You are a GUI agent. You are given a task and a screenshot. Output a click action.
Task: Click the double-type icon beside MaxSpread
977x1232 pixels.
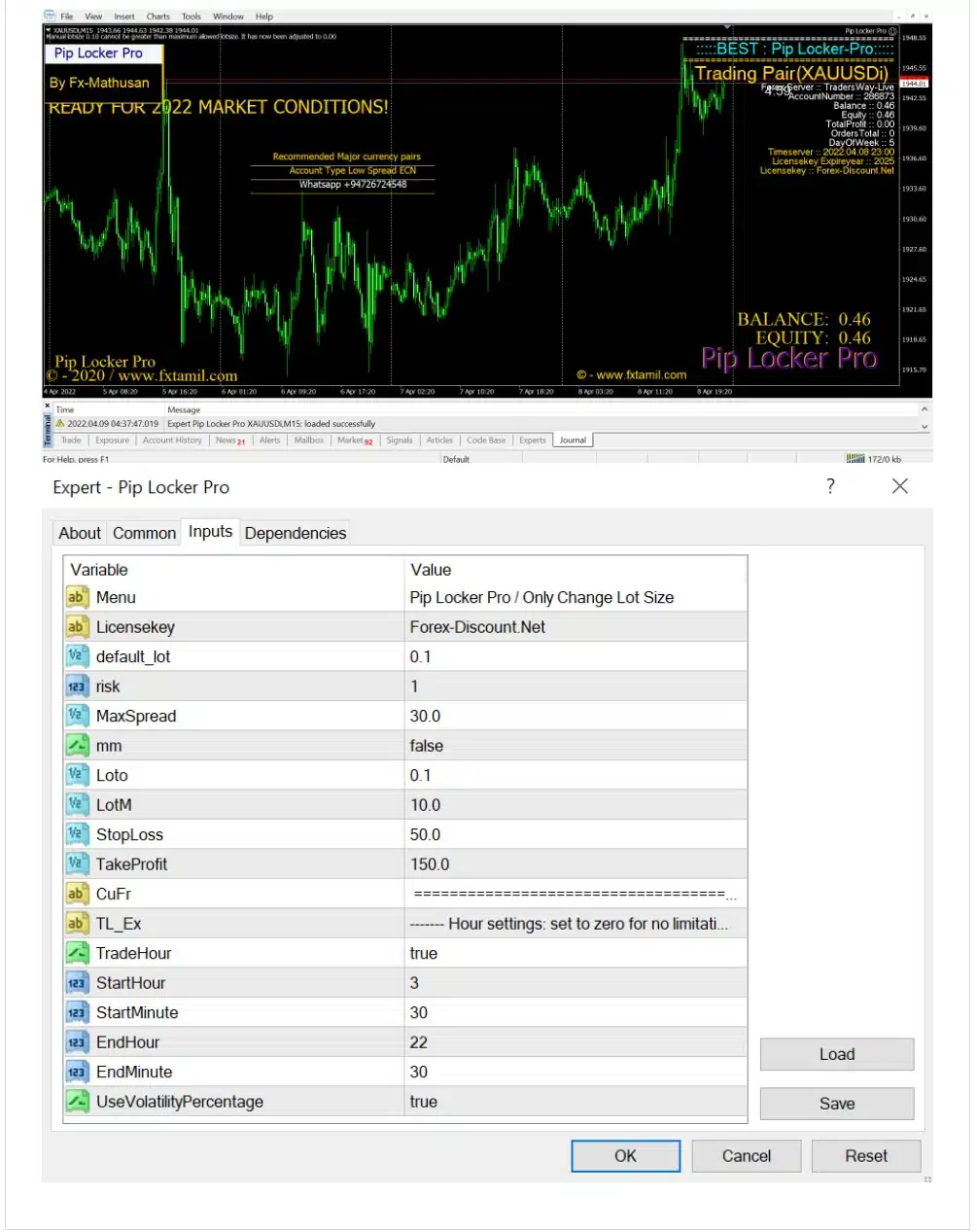tap(76, 716)
